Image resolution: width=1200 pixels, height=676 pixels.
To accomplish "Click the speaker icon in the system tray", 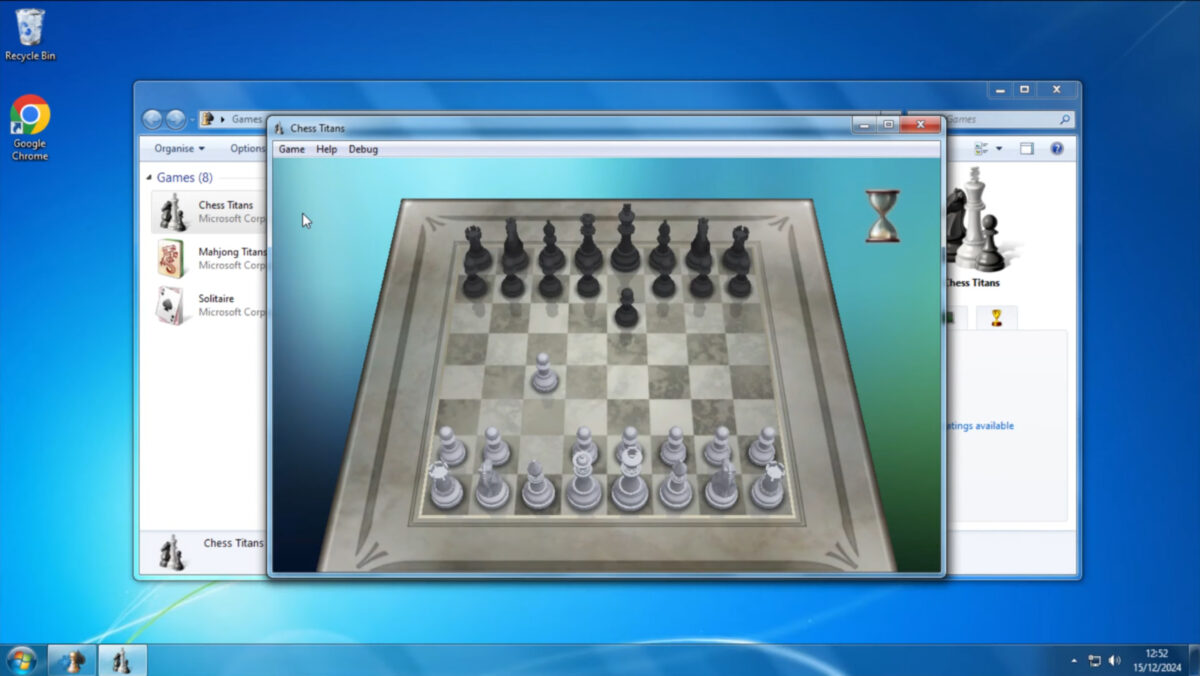I will pyautogui.click(x=1115, y=661).
